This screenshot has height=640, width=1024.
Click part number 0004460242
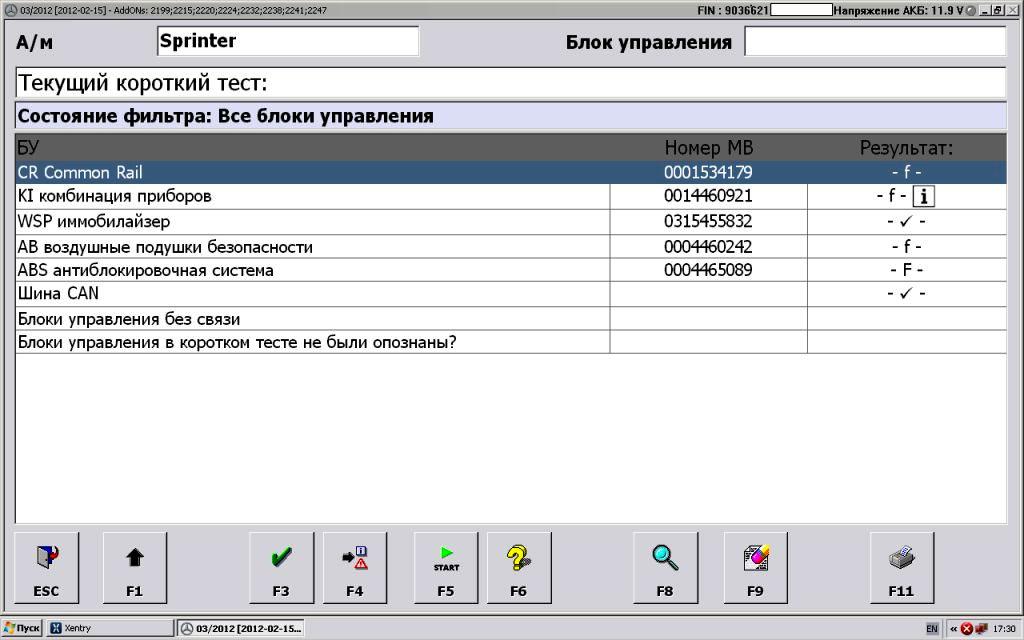pyautogui.click(x=709, y=247)
